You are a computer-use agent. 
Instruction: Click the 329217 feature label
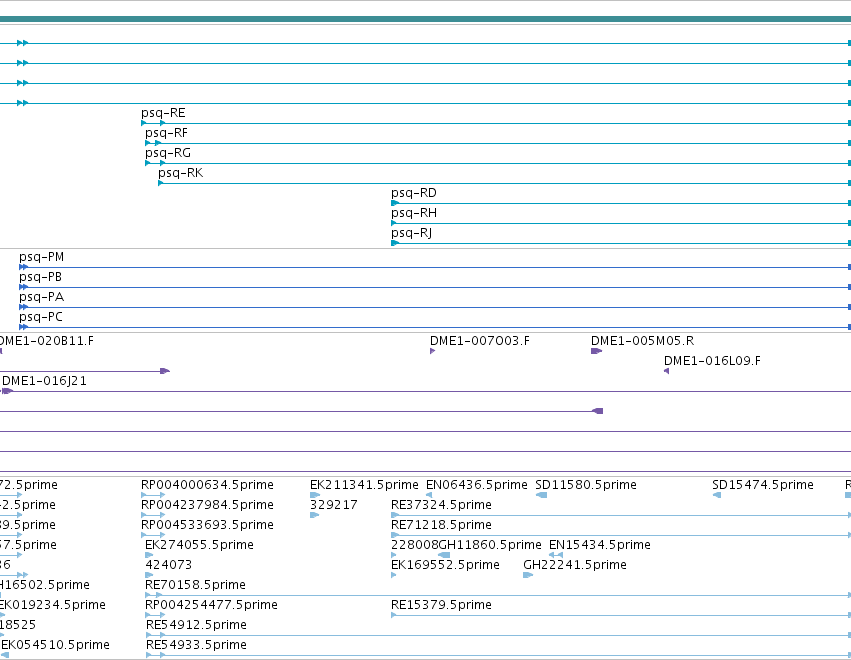tap(334, 505)
